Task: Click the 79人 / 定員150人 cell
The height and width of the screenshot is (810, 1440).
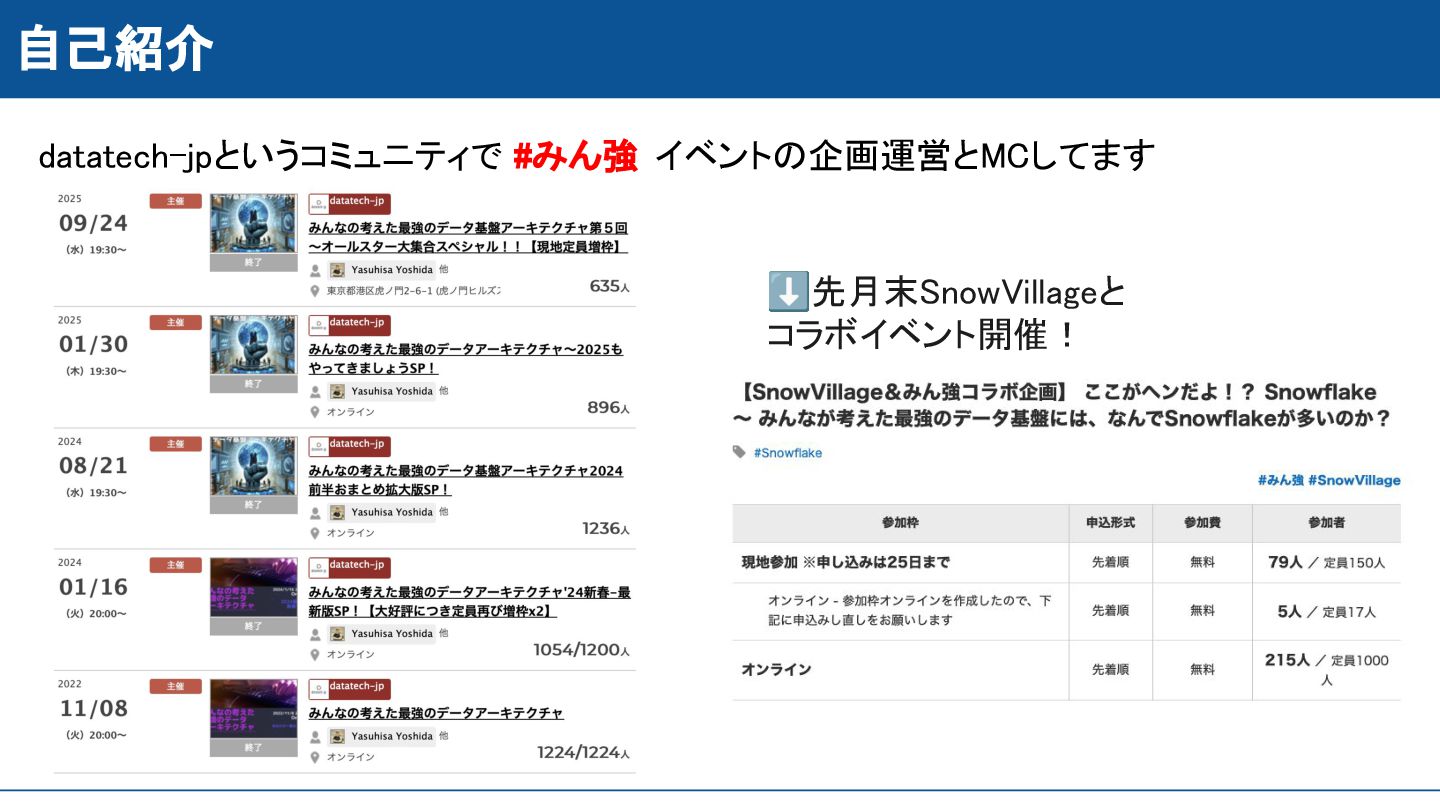Action: pos(1326,562)
